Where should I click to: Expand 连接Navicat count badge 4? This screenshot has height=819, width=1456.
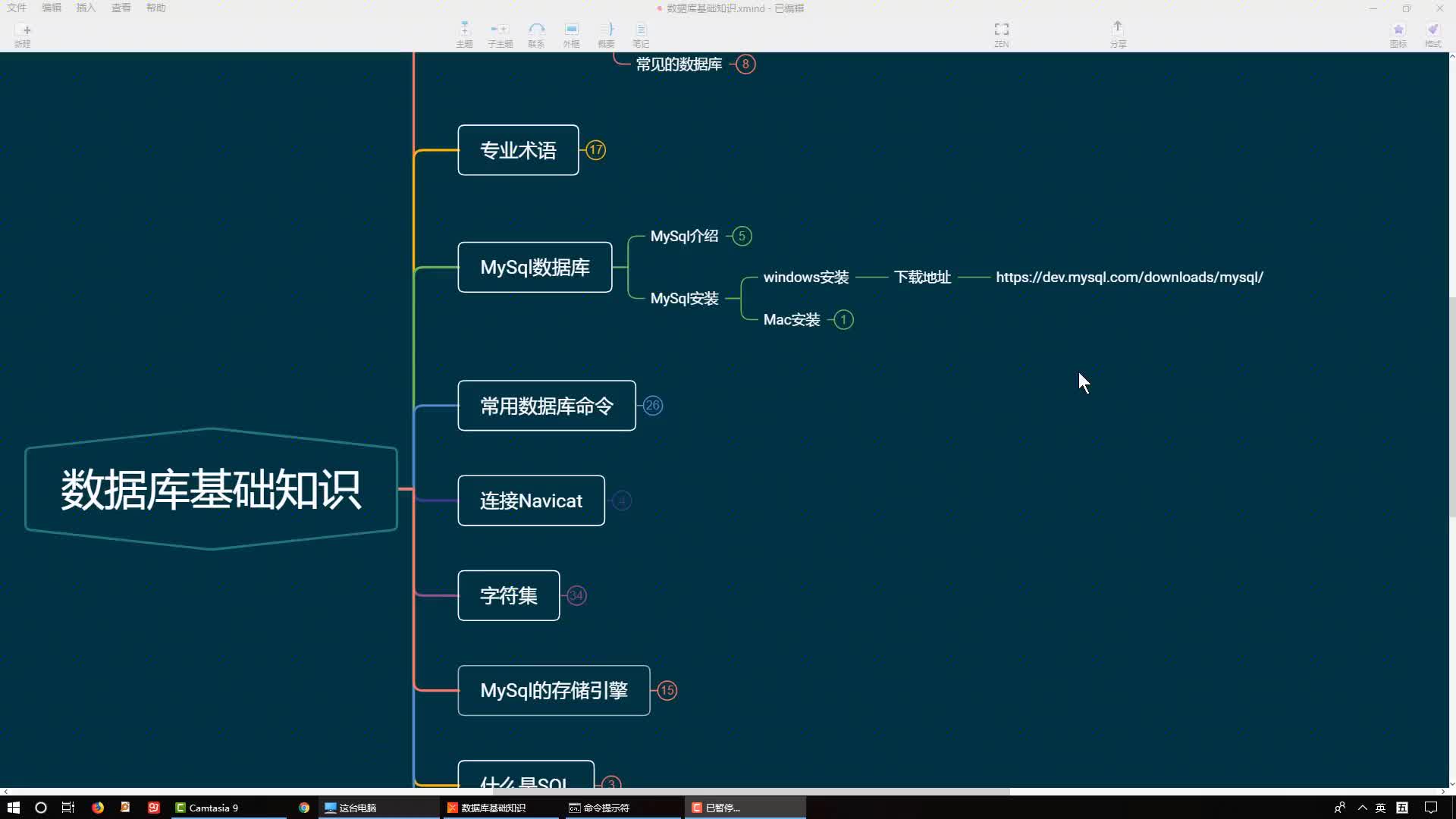(x=622, y=500)
